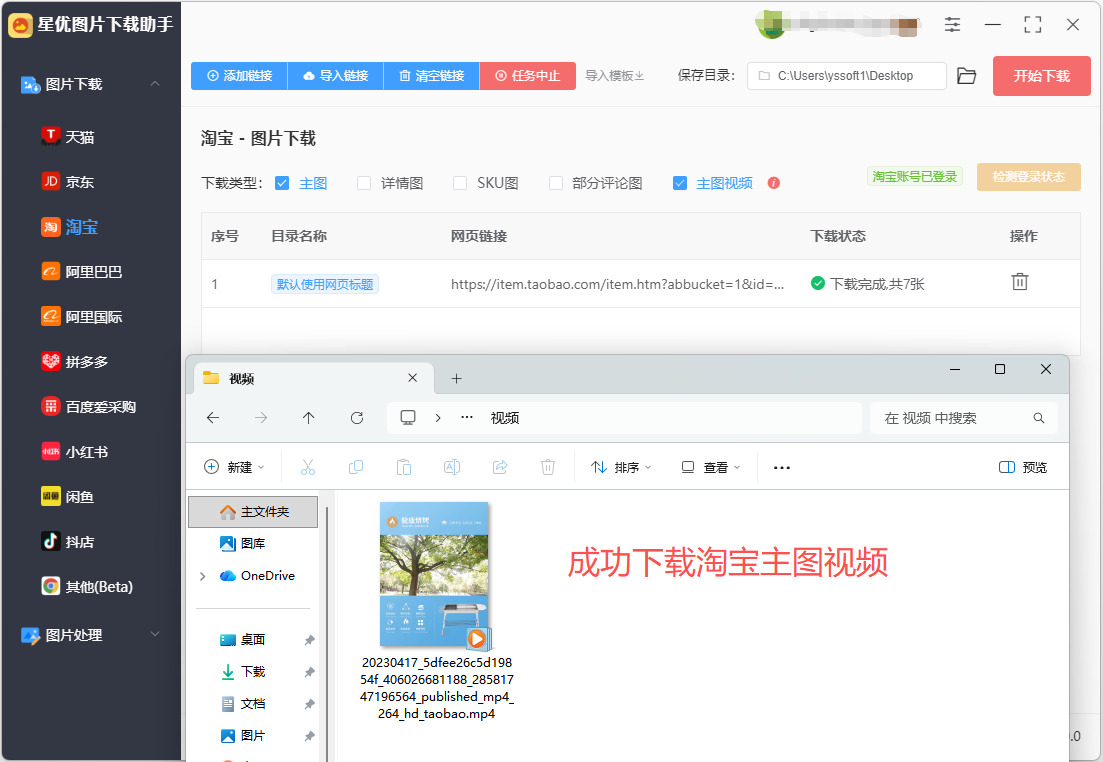Add a new Explorer tab
Viewport: 1103px width, 762px height.
click(x=456, y=379)
